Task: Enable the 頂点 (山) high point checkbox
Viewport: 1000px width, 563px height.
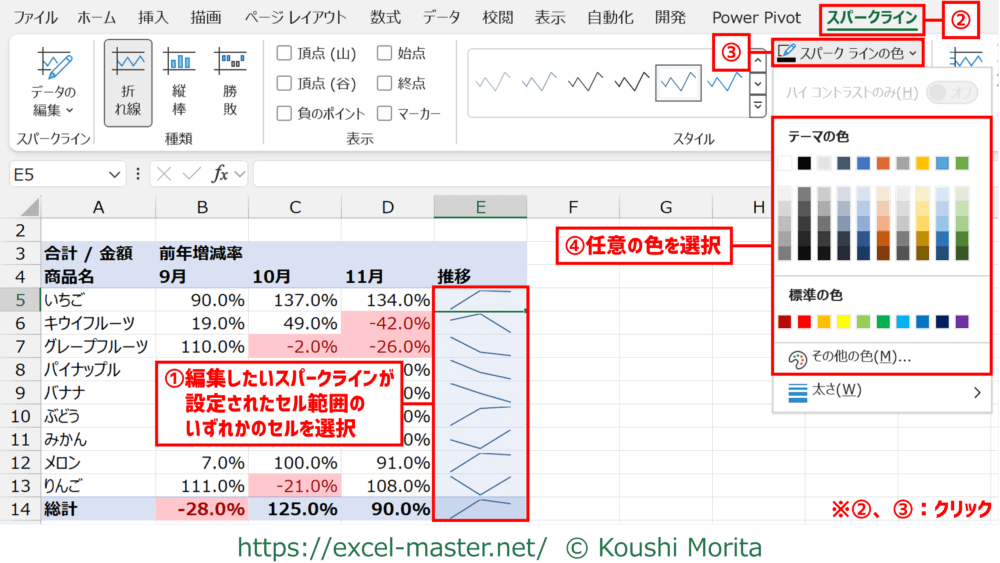Action: pos(285,53)
